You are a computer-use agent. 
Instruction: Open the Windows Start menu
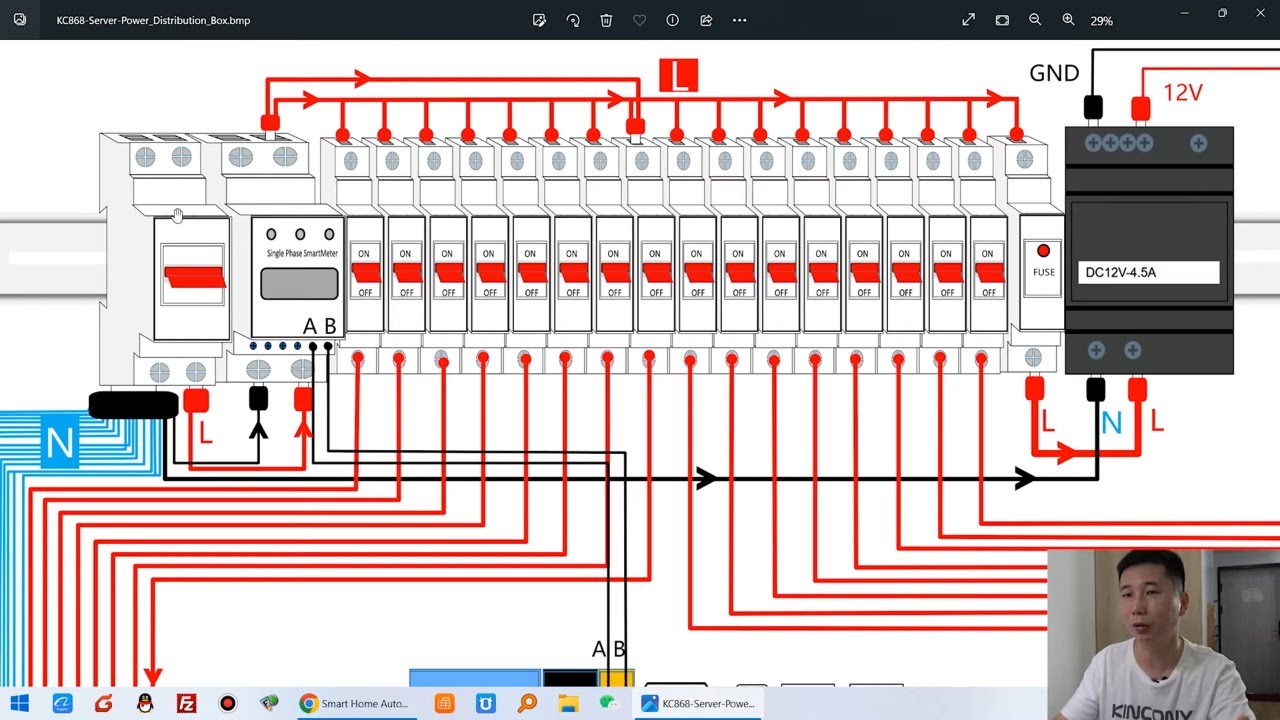tap(19, 703)
